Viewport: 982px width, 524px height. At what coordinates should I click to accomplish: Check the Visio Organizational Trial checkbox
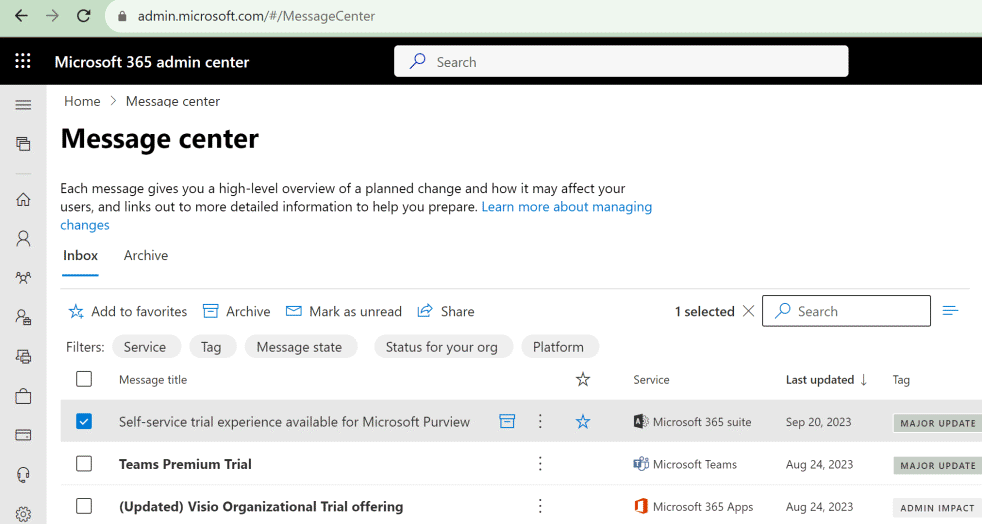tap(84, 506)
